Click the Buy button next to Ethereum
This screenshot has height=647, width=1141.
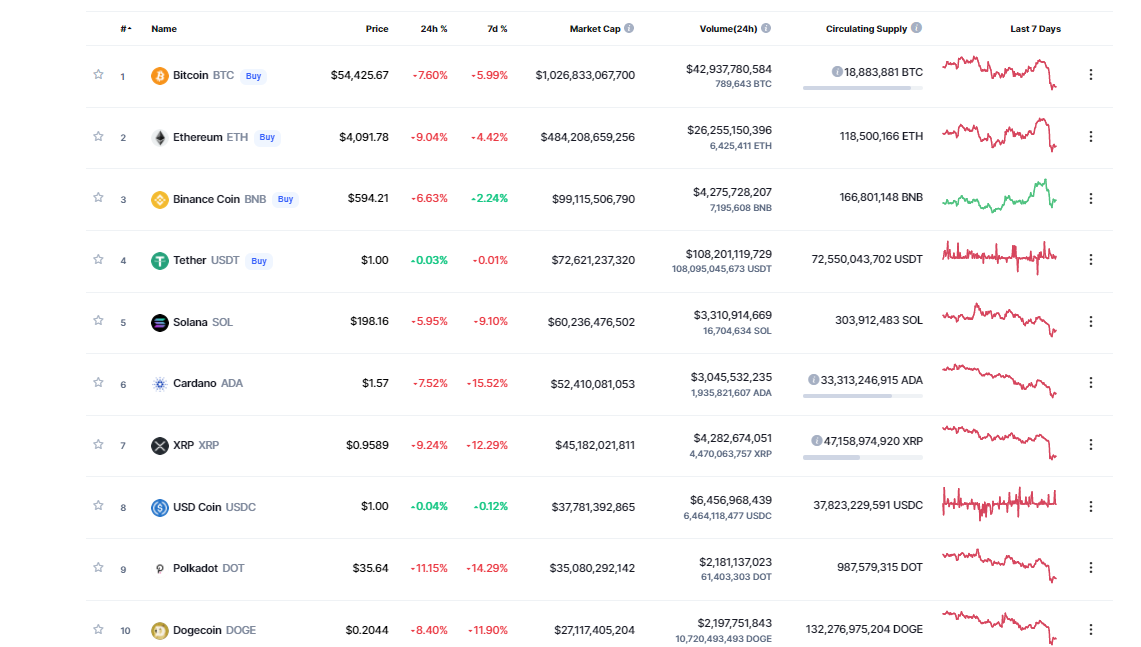[267, 137]
